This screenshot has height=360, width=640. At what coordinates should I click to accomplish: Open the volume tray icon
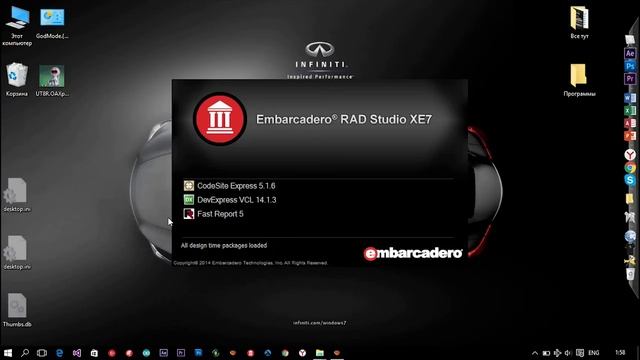568,353
